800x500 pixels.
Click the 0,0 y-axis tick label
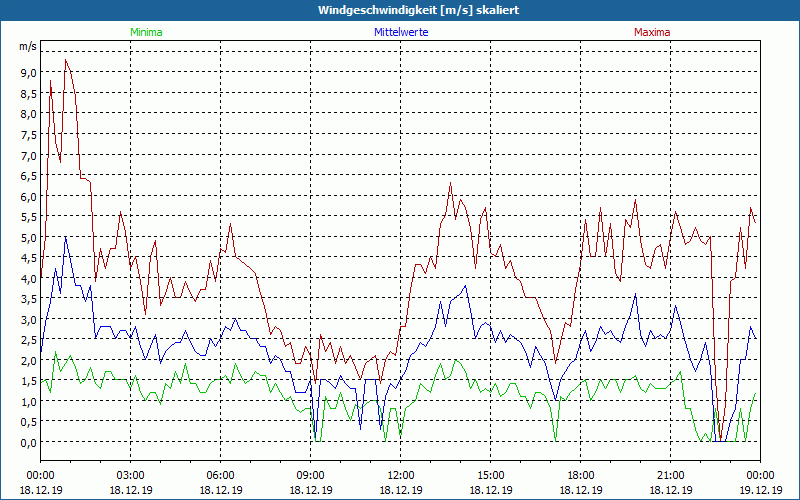(27, 442)
